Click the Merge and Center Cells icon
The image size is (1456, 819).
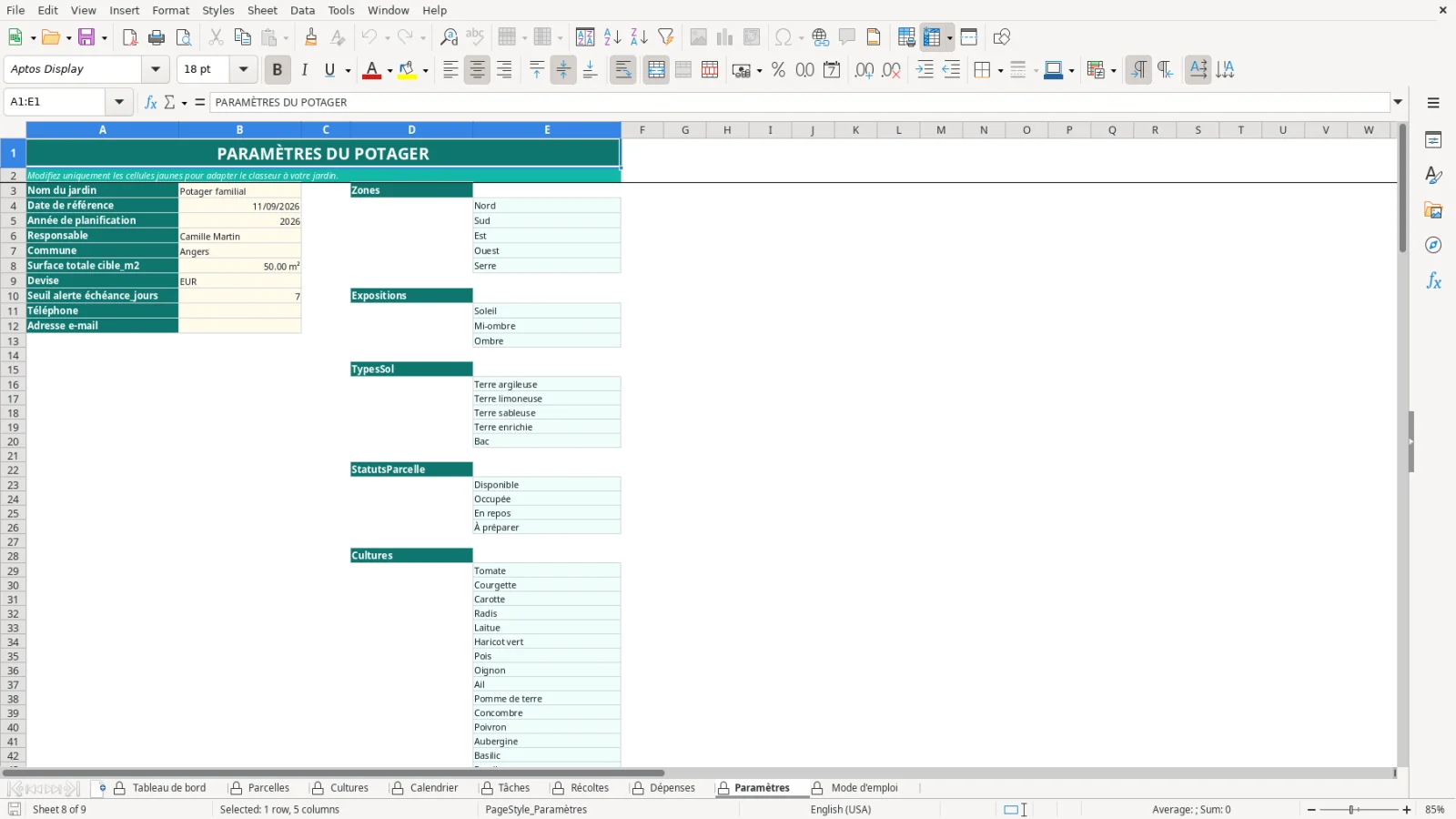[656, 70]
